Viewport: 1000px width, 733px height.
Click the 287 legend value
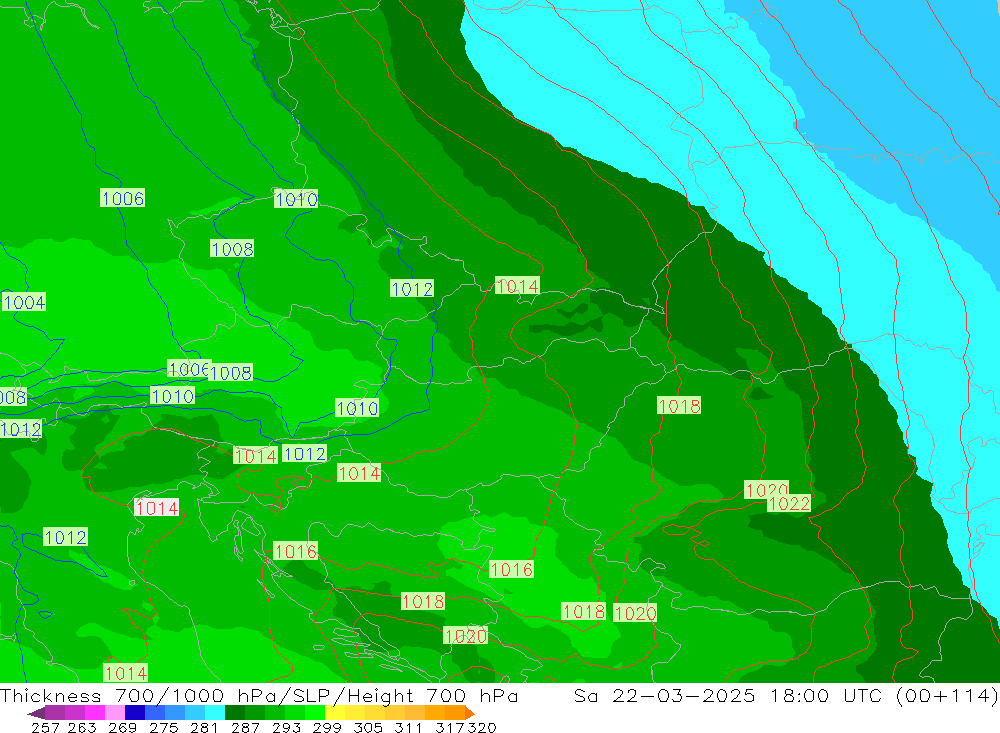(x=245, y=727)
